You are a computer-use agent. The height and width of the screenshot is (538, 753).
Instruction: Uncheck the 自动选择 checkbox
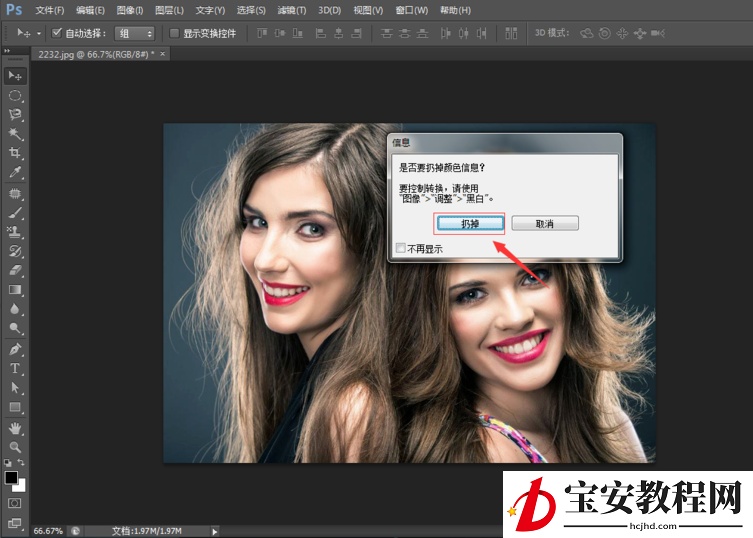pyautogui.click(x=57, y=33)
